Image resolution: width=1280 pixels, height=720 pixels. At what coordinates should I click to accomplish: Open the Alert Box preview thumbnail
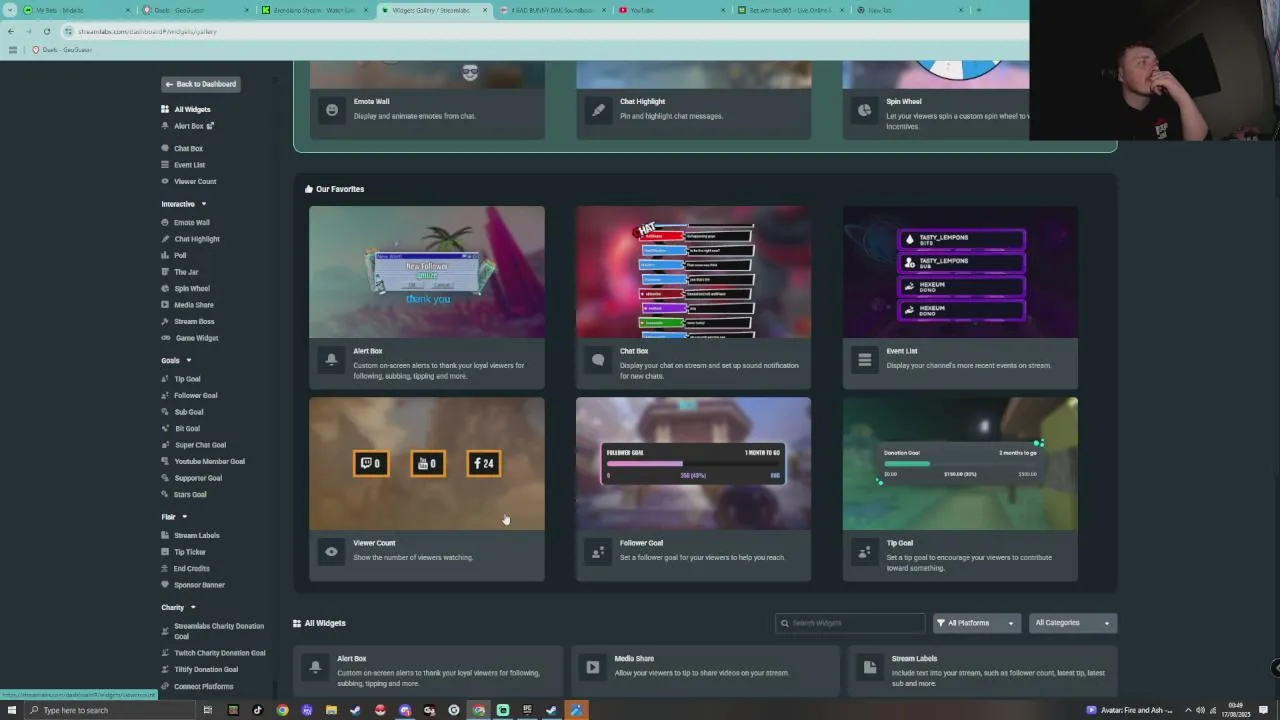coord(427,272)
